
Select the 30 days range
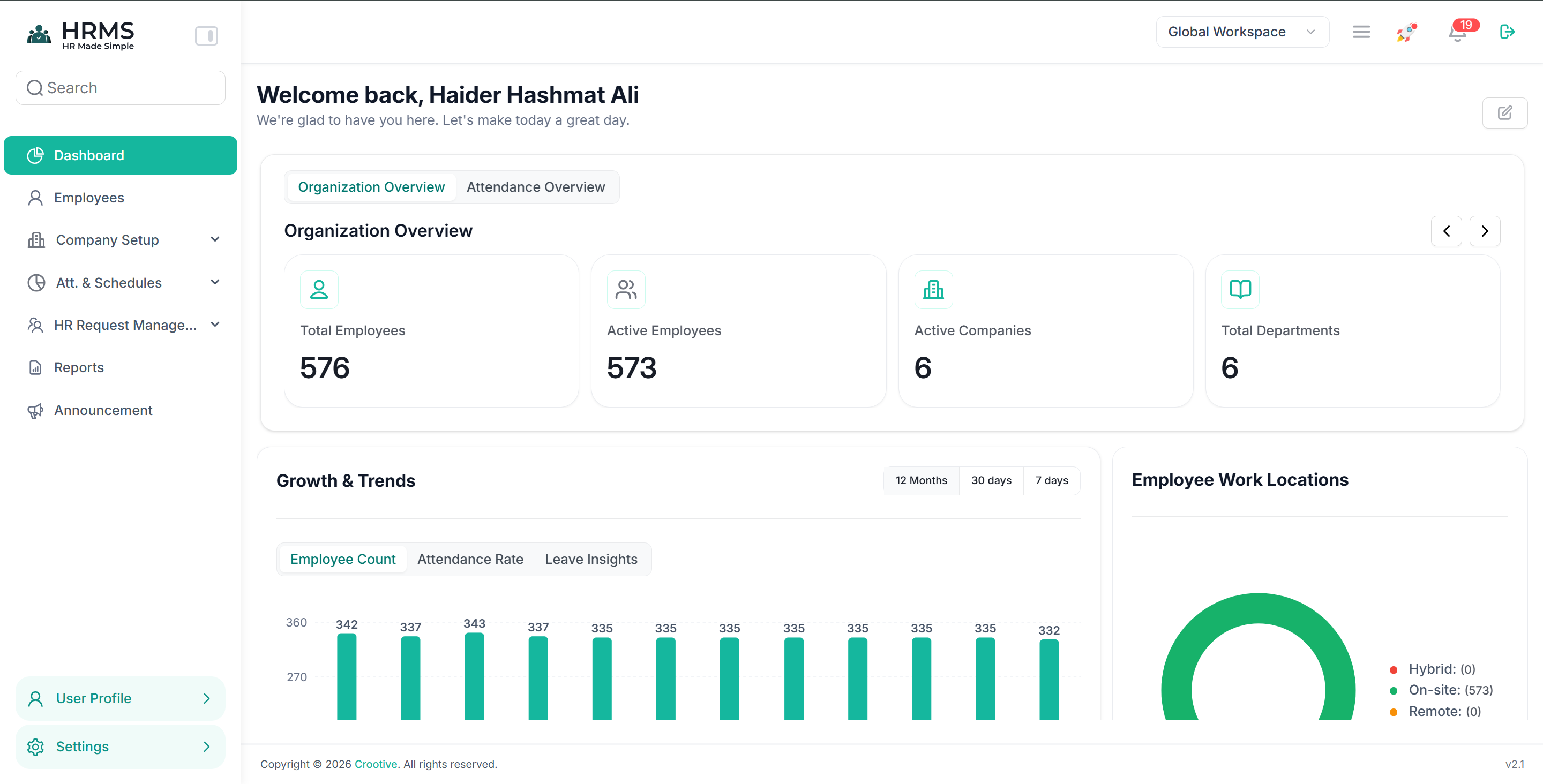(x=991, y=481)
